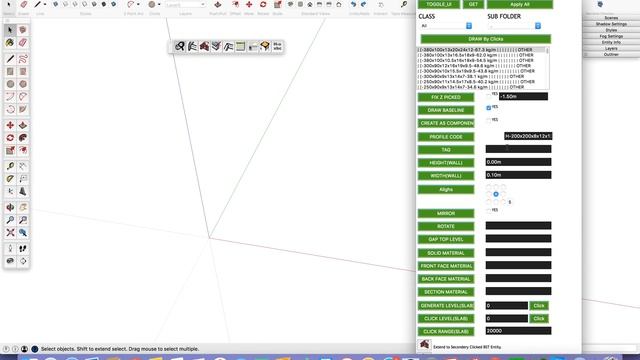The image size is (640, 360).
Task: Expand the Fog Settings tray panel
Action: [611, 36]
